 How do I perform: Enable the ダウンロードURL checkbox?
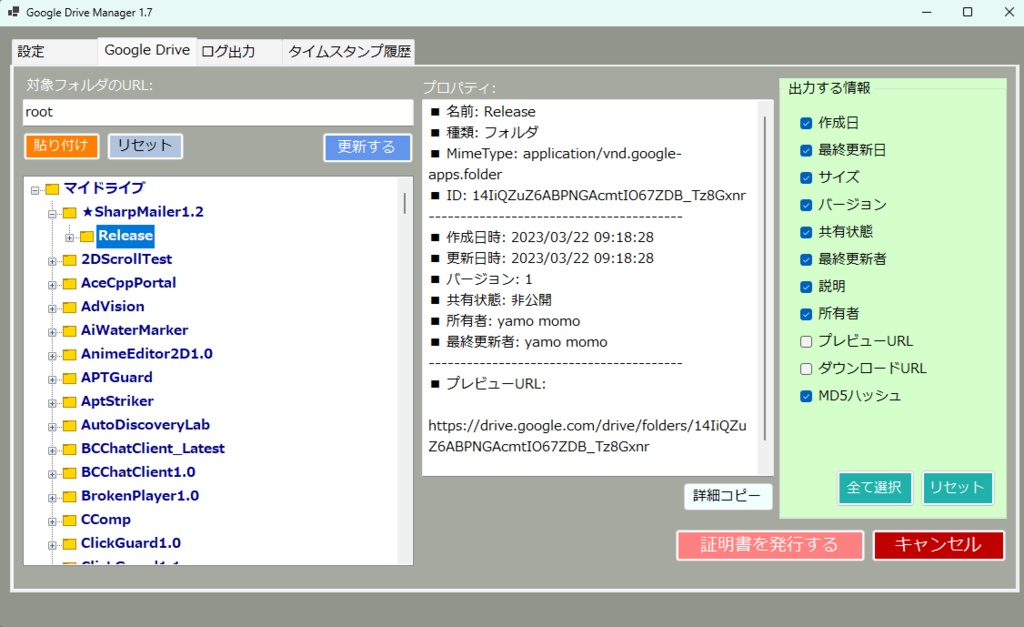(x=806, y=369)
